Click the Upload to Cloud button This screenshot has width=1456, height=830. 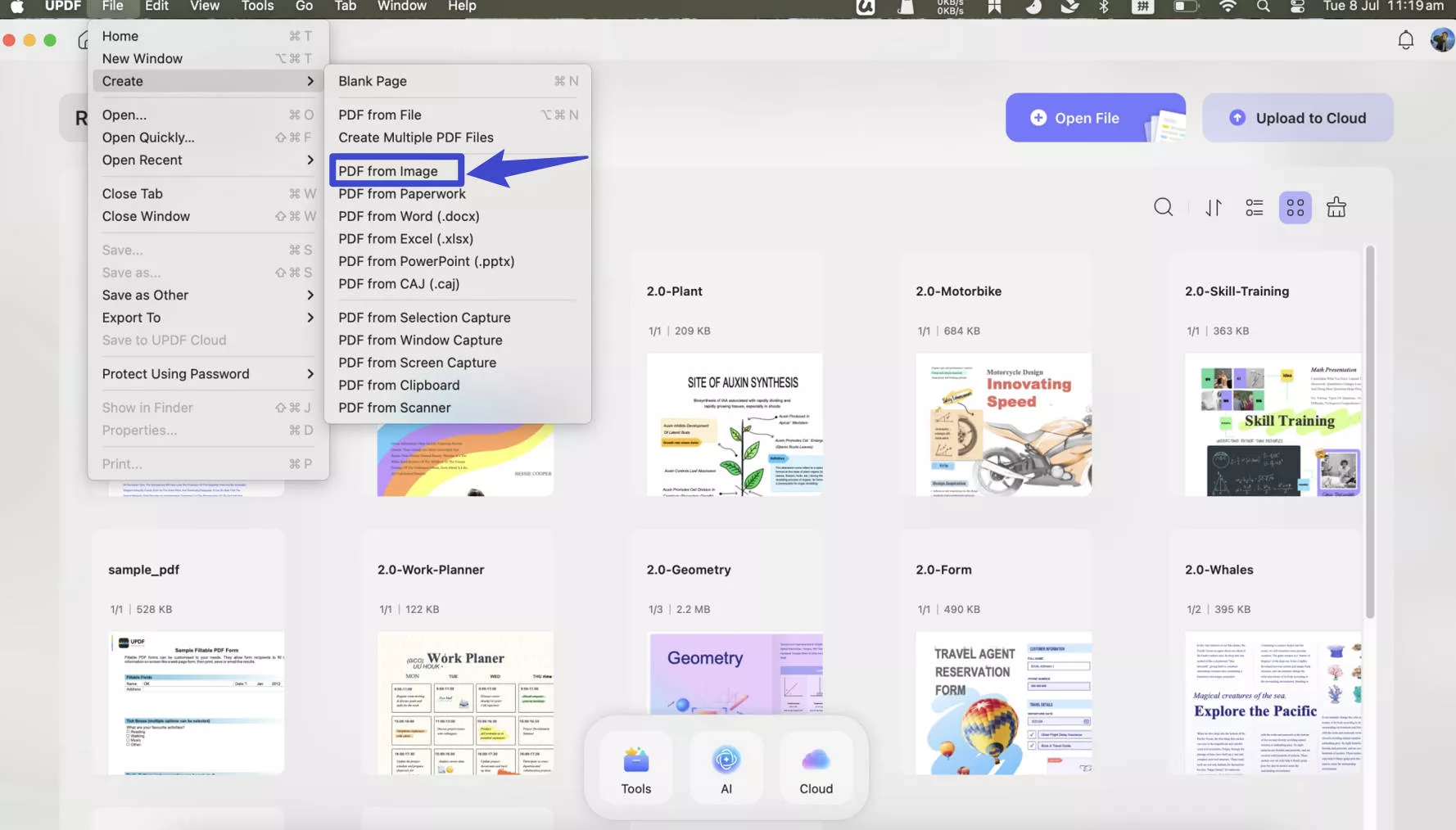[x=1297, y=118]
